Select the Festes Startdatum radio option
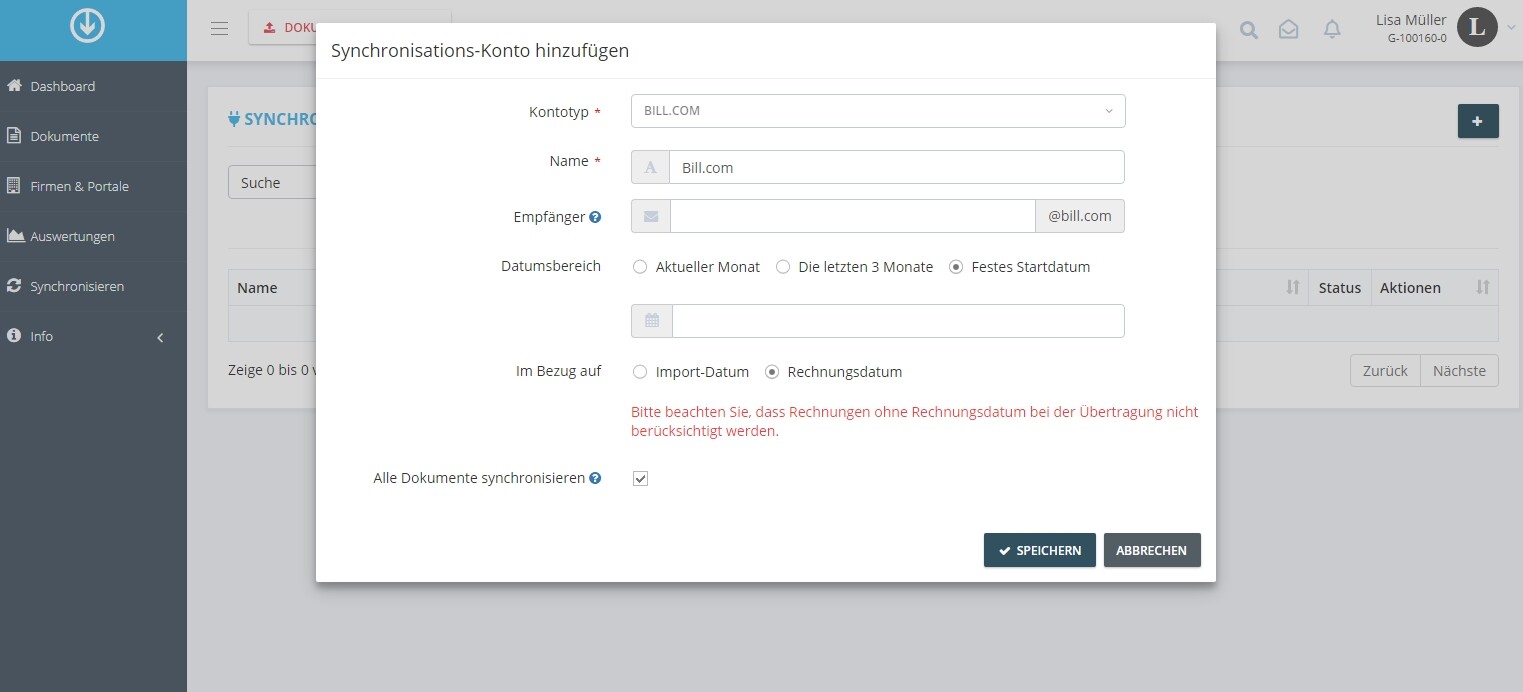Screen dimensions: 1523x692 coord(956,267)
